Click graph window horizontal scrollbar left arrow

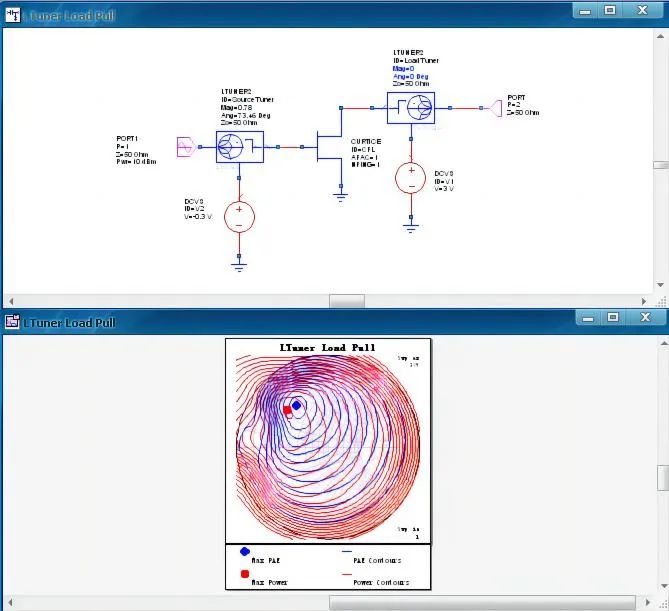(11, 602)
